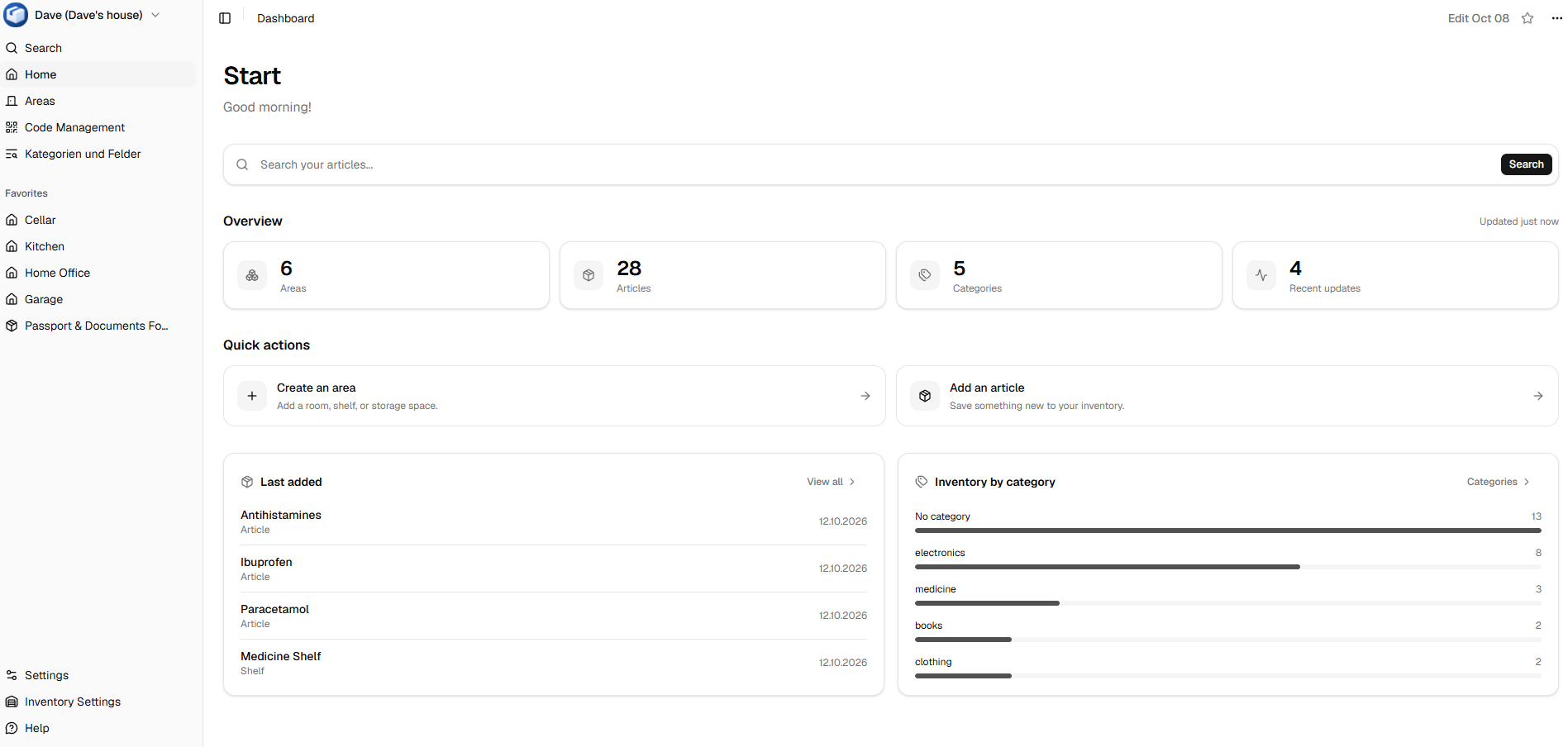
Task: Click the Help question mark icon
Action: coord(12,728)
